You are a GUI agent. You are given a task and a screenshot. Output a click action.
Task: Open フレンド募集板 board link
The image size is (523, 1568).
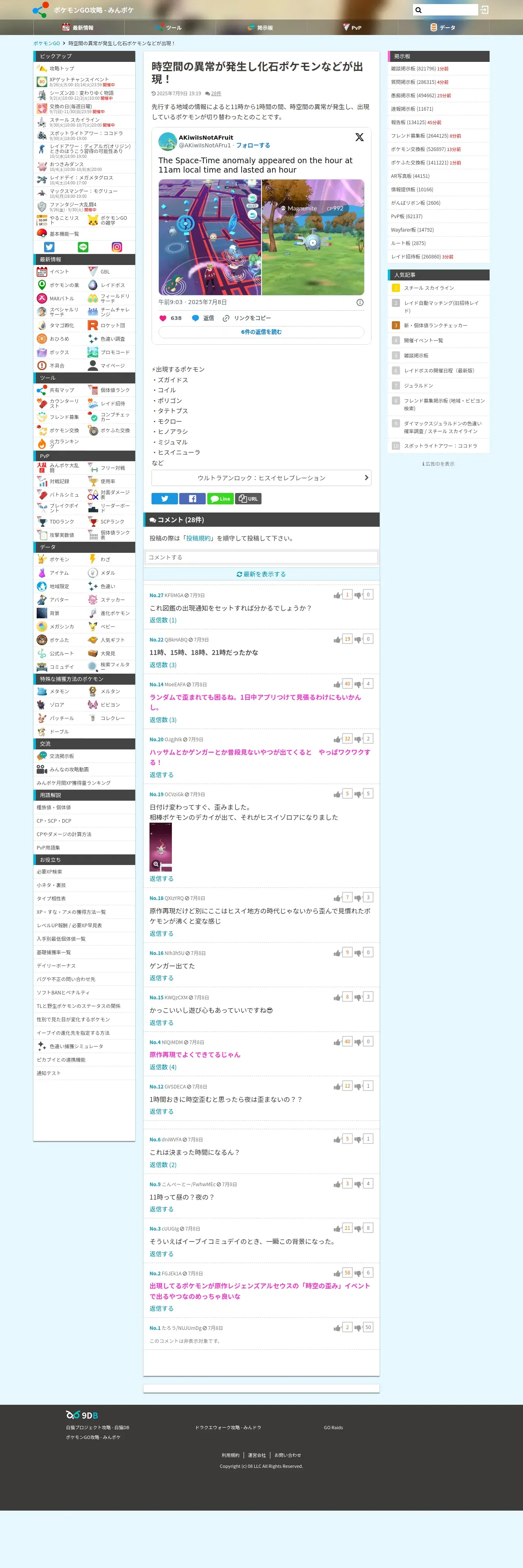point(438,136)
